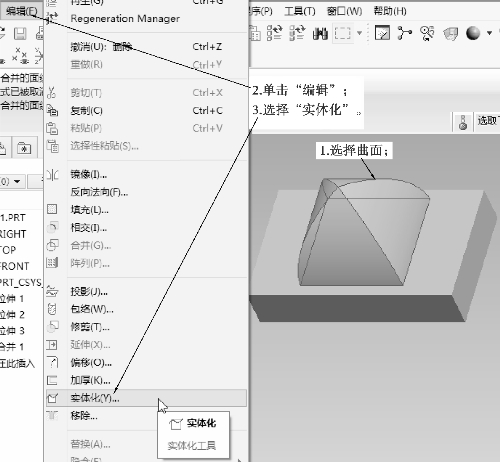500x462 pixels.
Task: Choose 修剪(T)... from Edit menu
Action: click(x=147, y=327)
